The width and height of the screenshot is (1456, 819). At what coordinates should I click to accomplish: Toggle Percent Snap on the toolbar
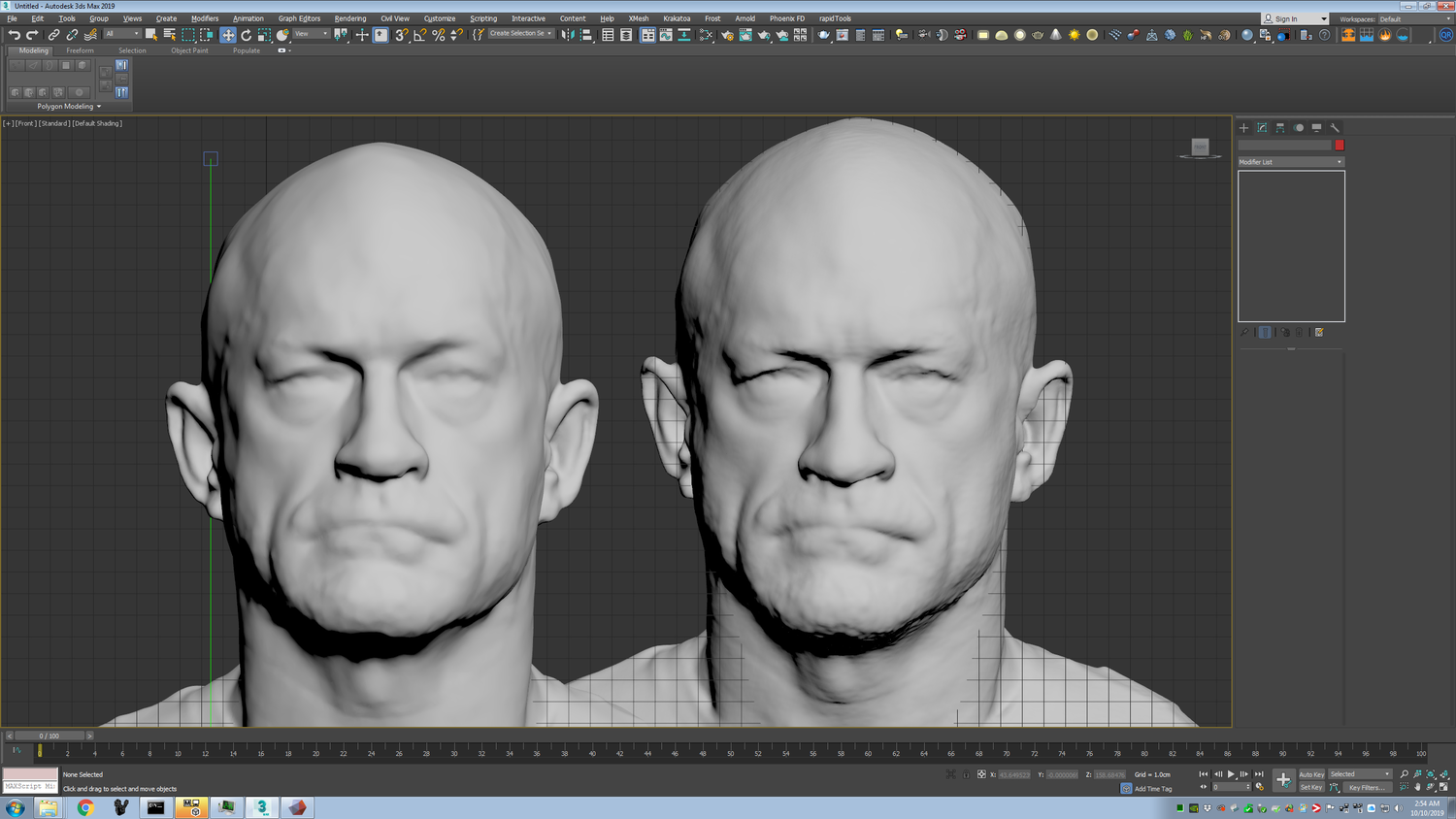click(x=439, y=35)
